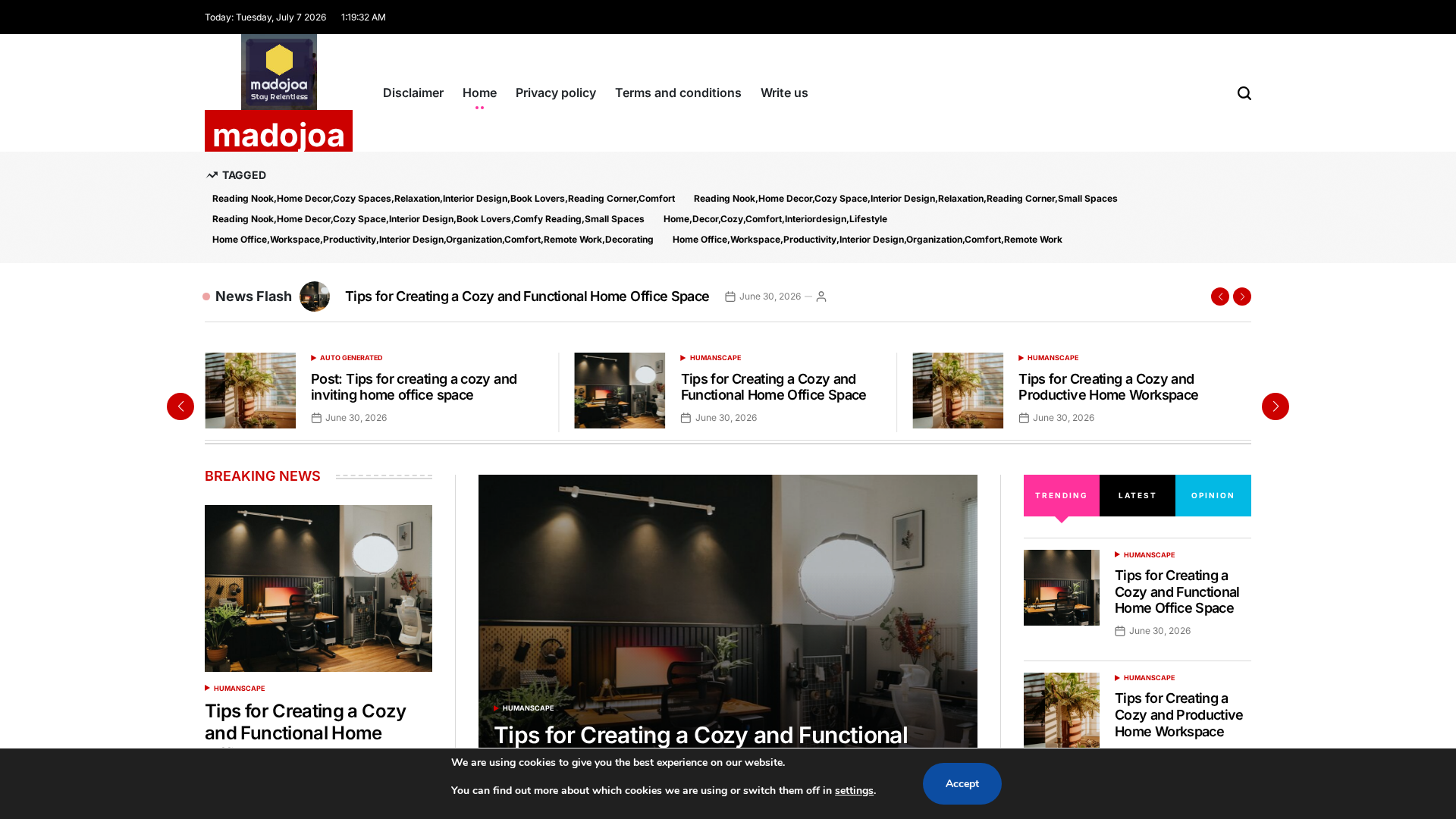Click the News Flash previous arrow
Viewport: 1456px width, 819px height.
click(1219, 297)
